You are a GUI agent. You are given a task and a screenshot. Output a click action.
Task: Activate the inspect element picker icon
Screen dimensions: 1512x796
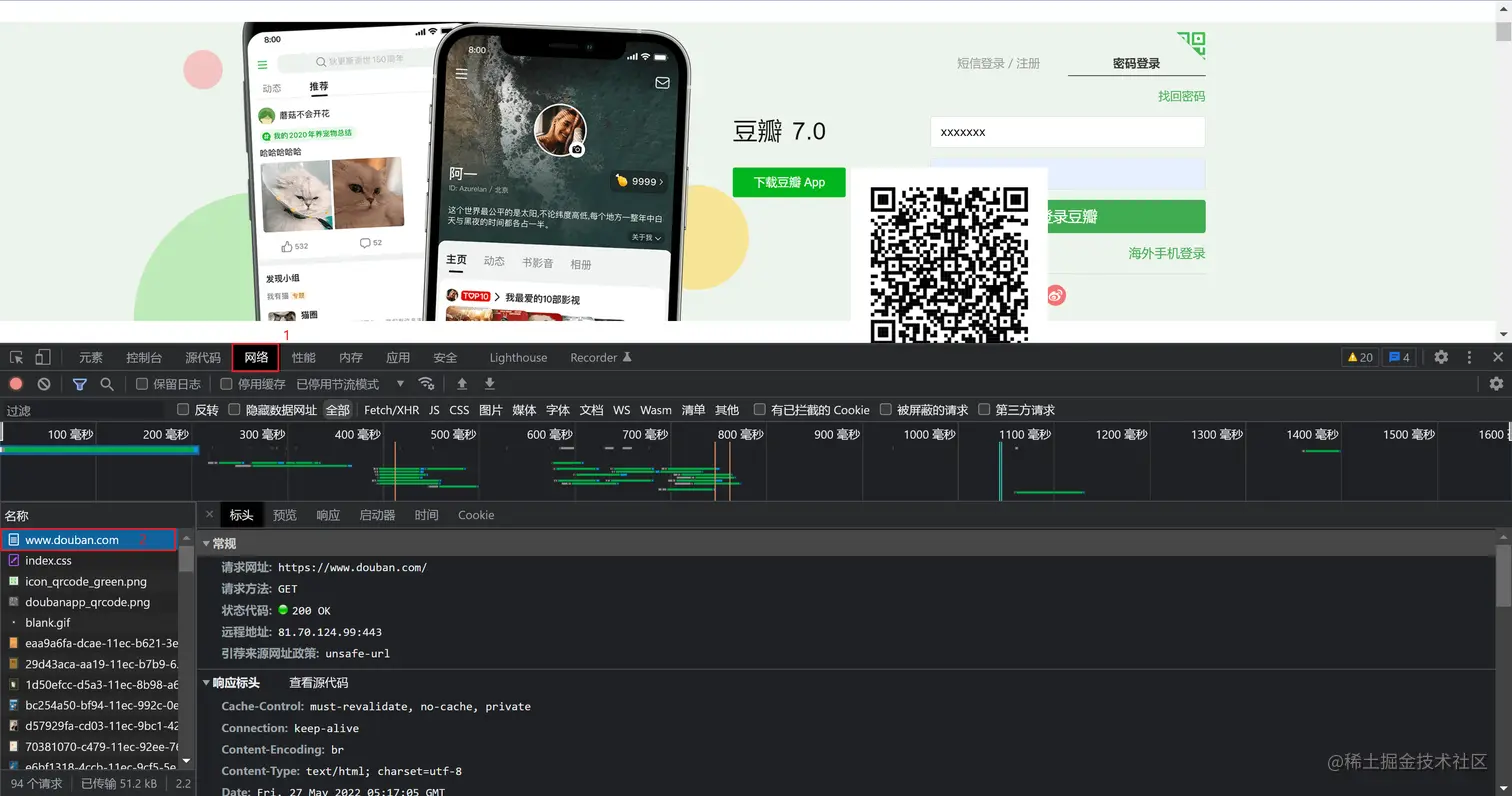pos(17,357)
